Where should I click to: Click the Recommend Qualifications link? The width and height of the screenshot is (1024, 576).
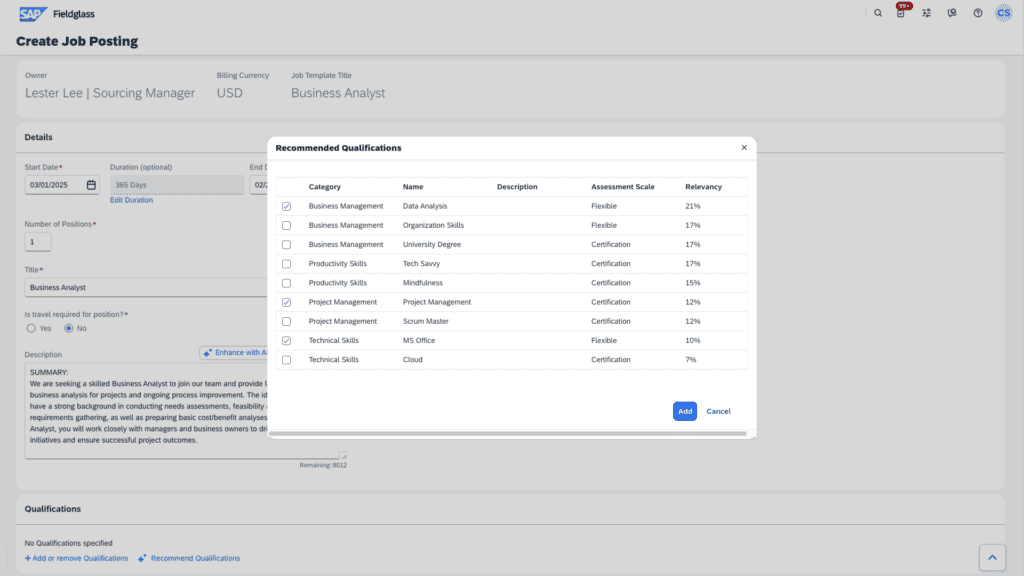195,558
